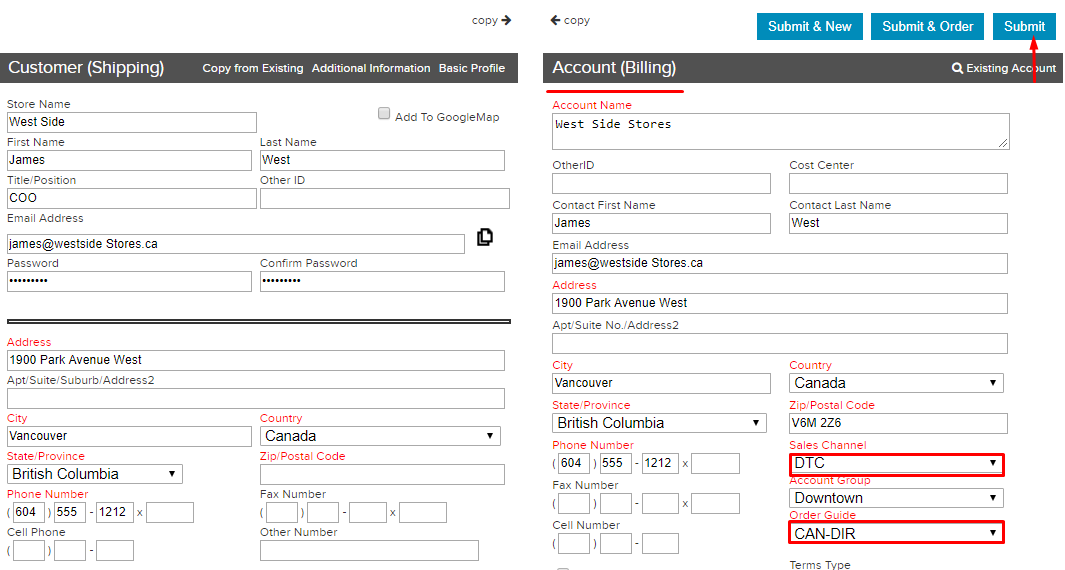Open the Sales Channel DTC dropdown

click(x=896, y=463)
